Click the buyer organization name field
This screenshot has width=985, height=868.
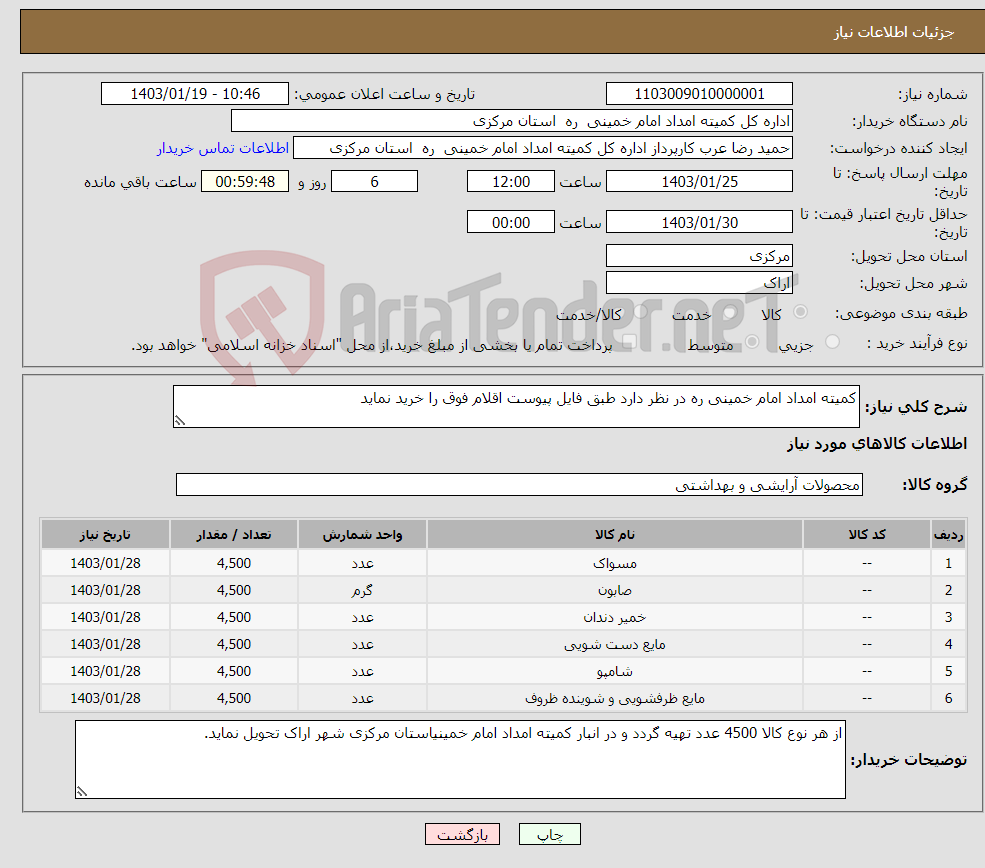click(x=512, y=121)
